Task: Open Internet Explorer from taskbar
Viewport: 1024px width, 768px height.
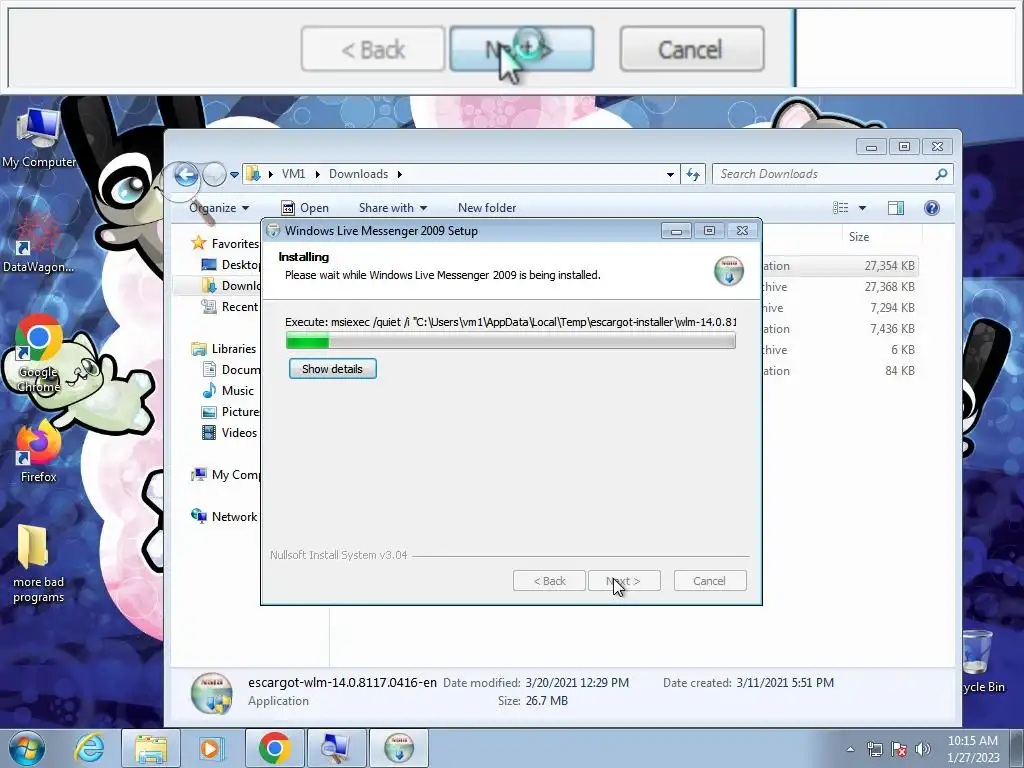Action: coord(89,748)
